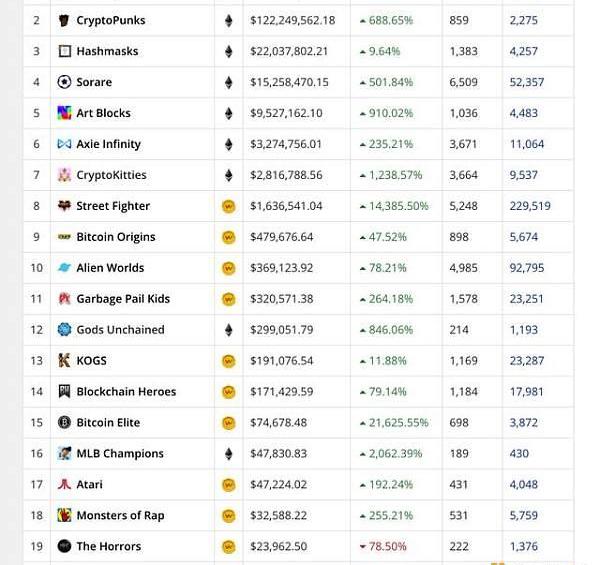Click the Art Blocks colorful logo
Viewport: 600px width, 565px height.
(x=65, y=113)
